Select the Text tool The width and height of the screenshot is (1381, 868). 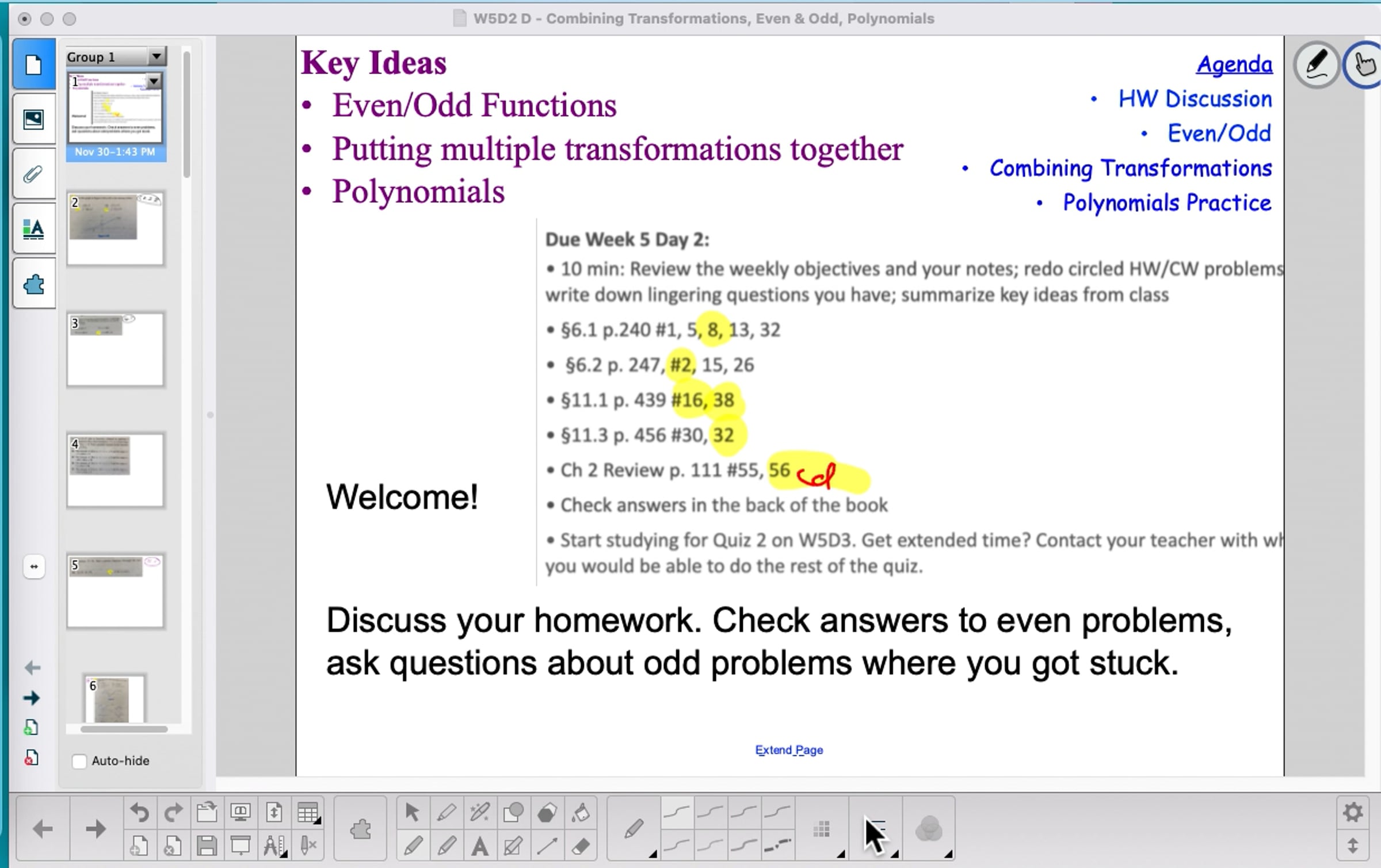tap(480, 846)
